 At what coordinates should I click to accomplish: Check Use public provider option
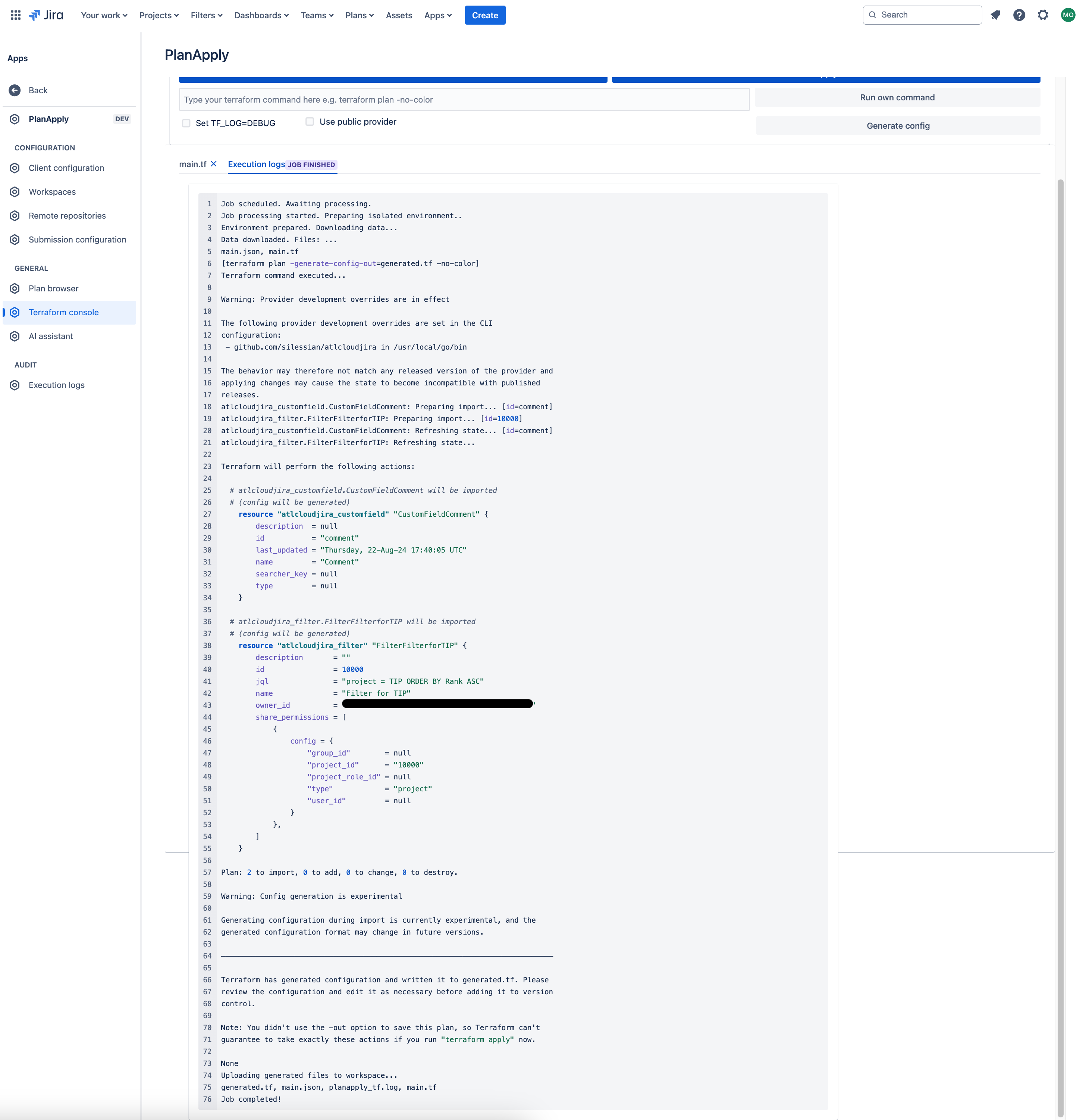pyautogui.click(x=310, y=122)
